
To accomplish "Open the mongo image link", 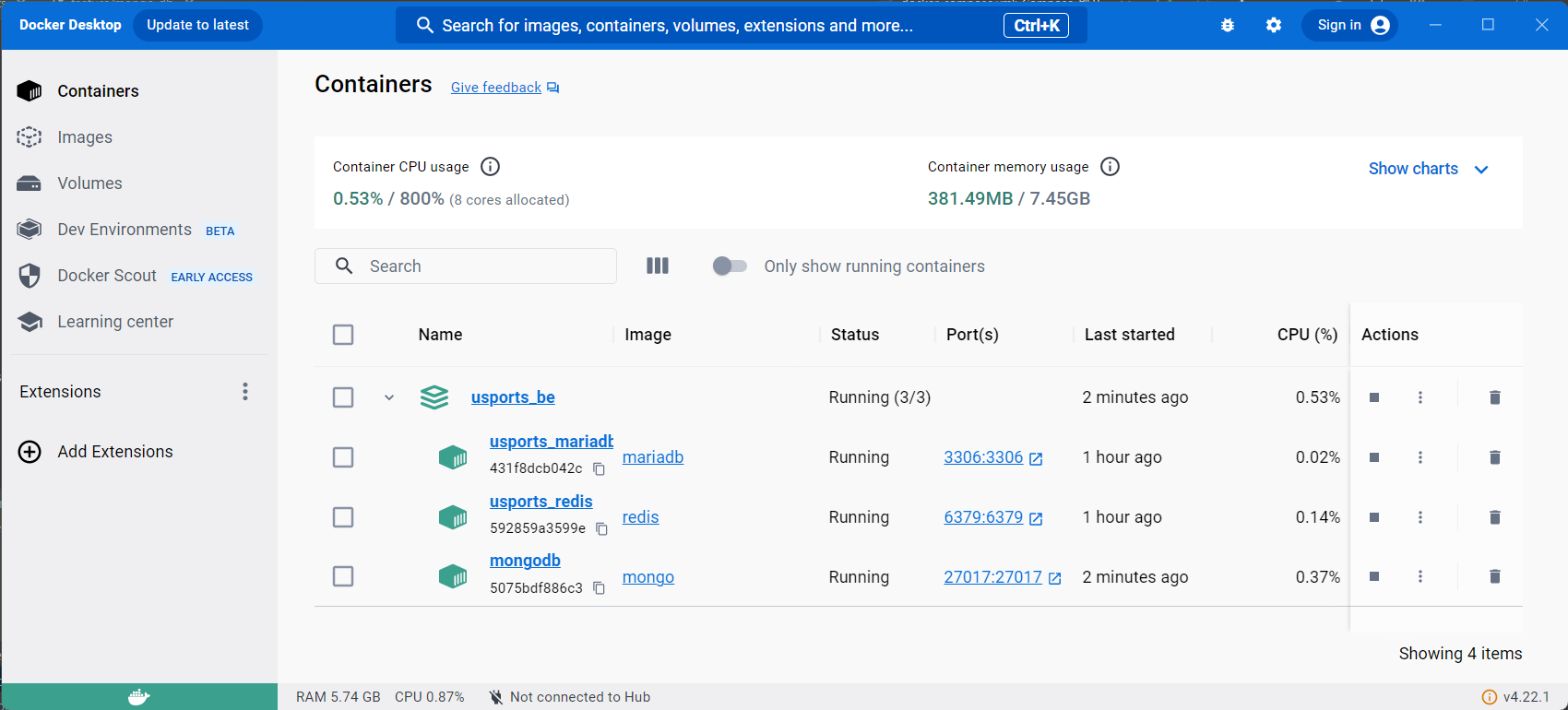I will coord(648,577).
